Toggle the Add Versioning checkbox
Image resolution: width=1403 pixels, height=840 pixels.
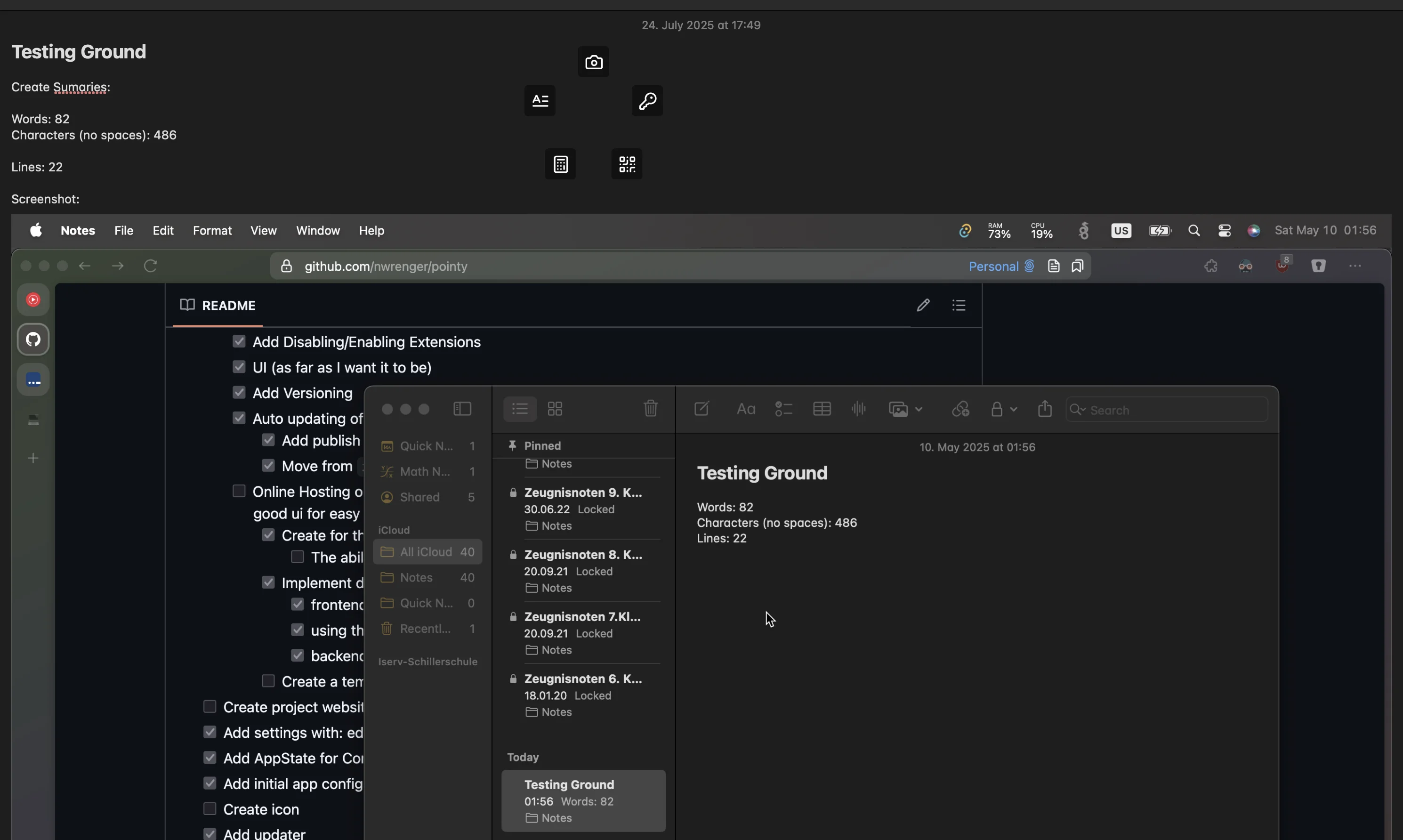point(239,392)
